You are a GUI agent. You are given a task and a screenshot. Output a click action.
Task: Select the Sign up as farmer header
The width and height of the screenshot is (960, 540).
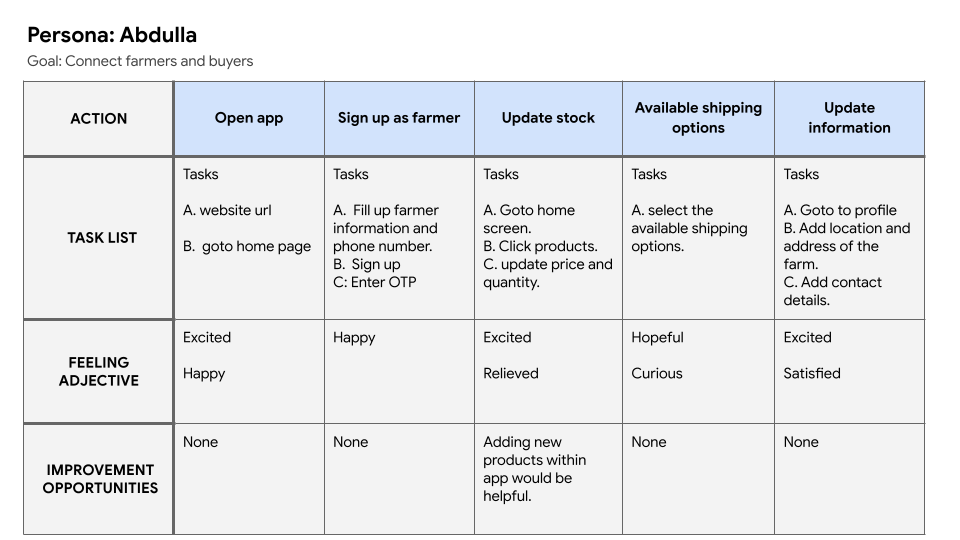[399, 119]
